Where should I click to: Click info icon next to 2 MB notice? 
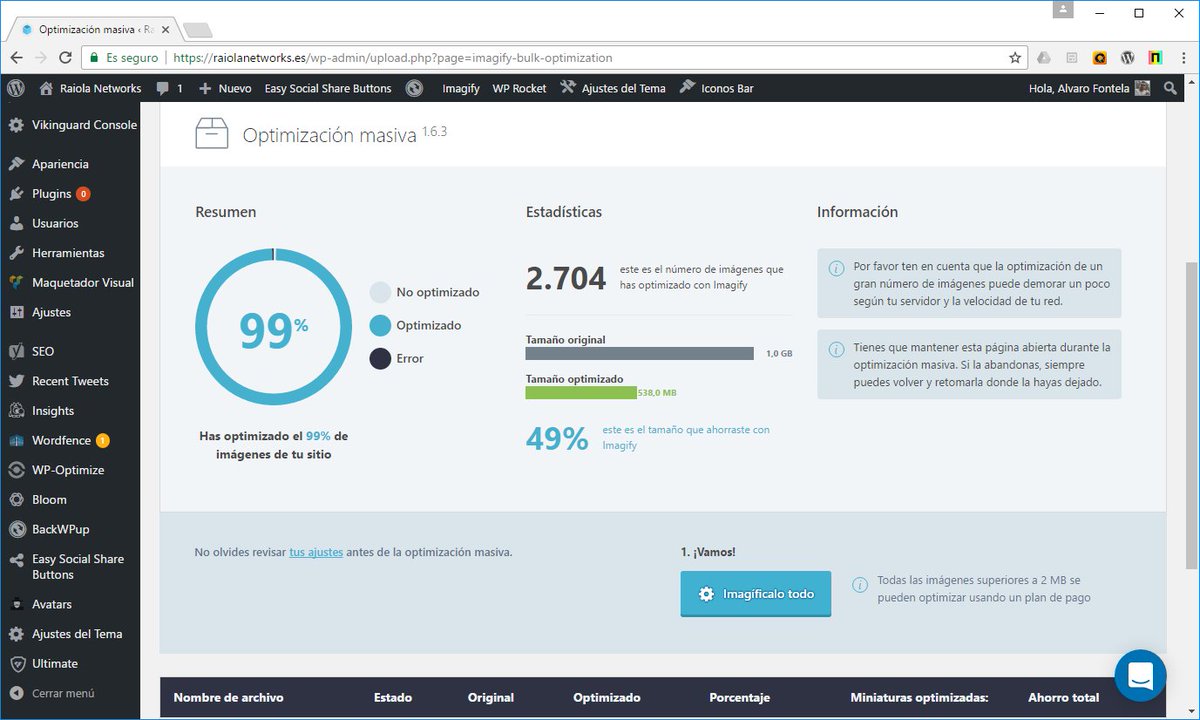pyautogui.click(x=859, y=585)
